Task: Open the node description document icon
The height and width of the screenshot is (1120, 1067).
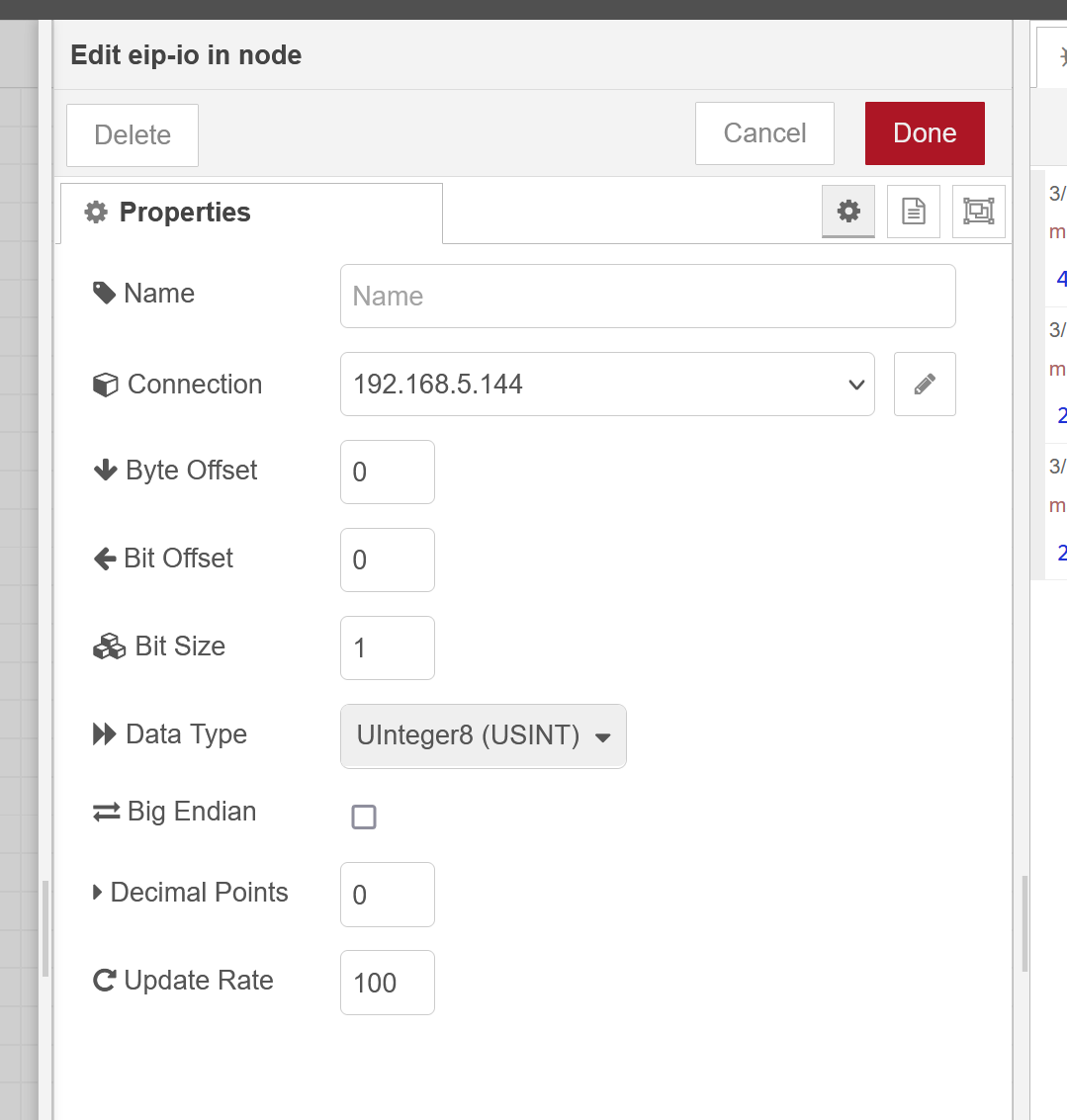Action: [x=914, y=212]
